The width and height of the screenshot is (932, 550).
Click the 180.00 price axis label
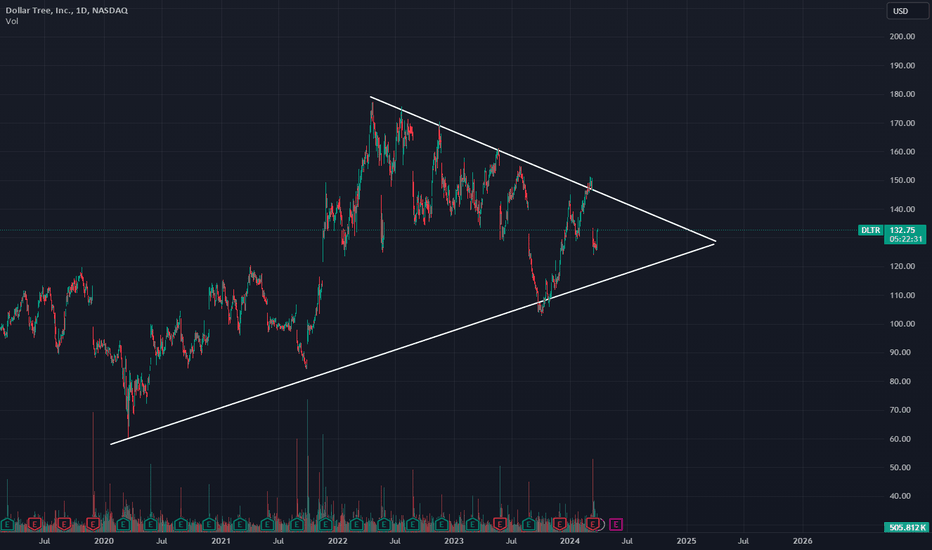click(902, 94)
